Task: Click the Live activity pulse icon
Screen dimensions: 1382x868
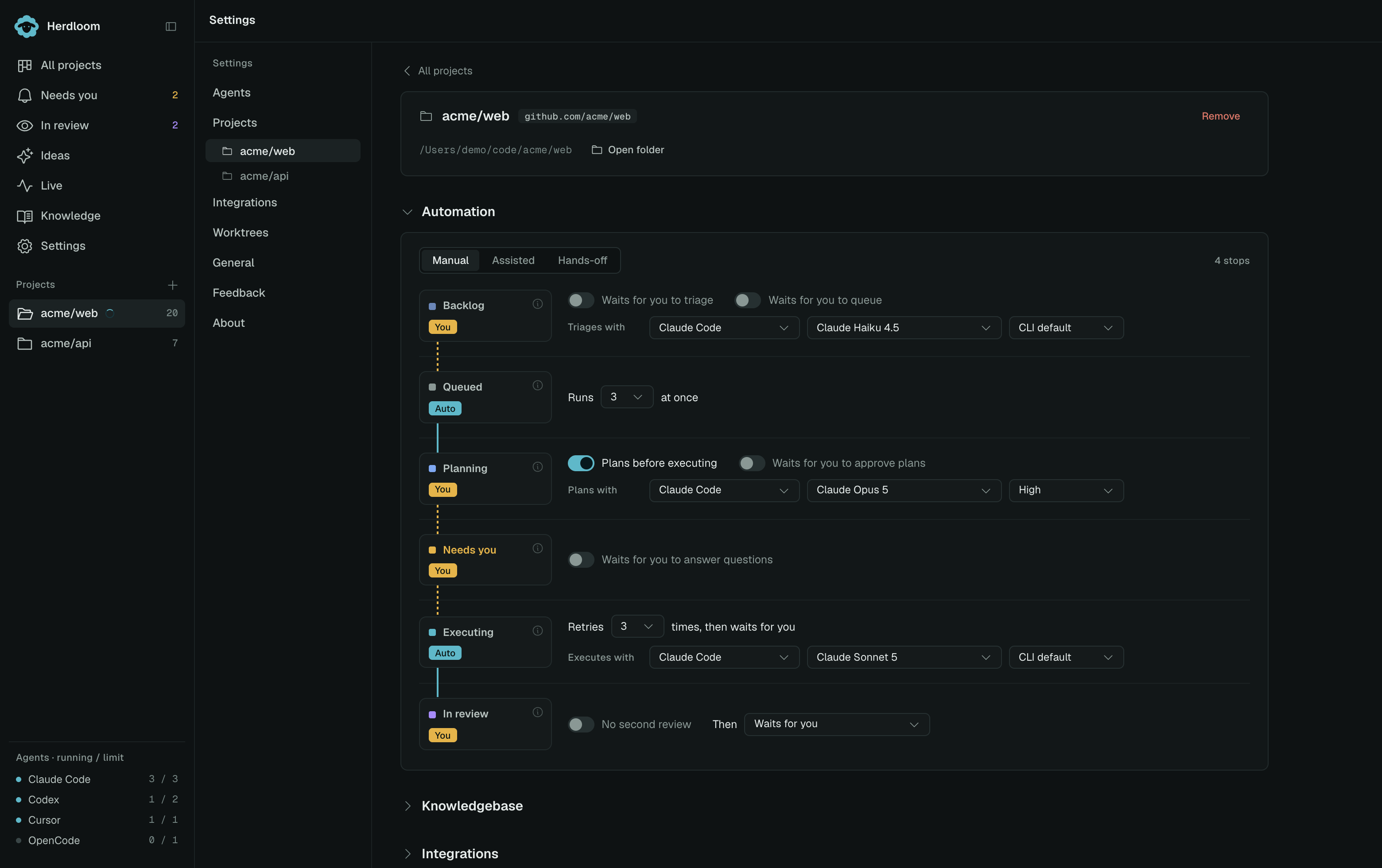Action: tap(25, 186)
